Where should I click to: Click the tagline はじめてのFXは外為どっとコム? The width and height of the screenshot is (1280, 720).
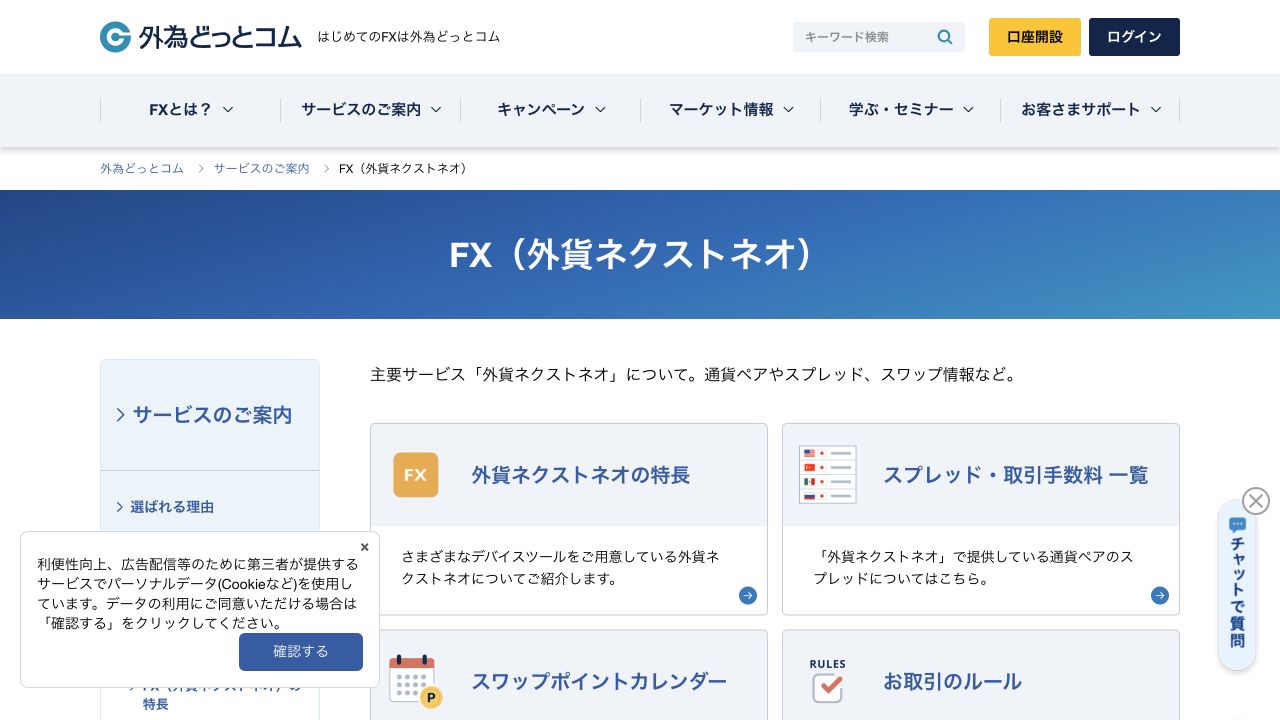[409, 37]
